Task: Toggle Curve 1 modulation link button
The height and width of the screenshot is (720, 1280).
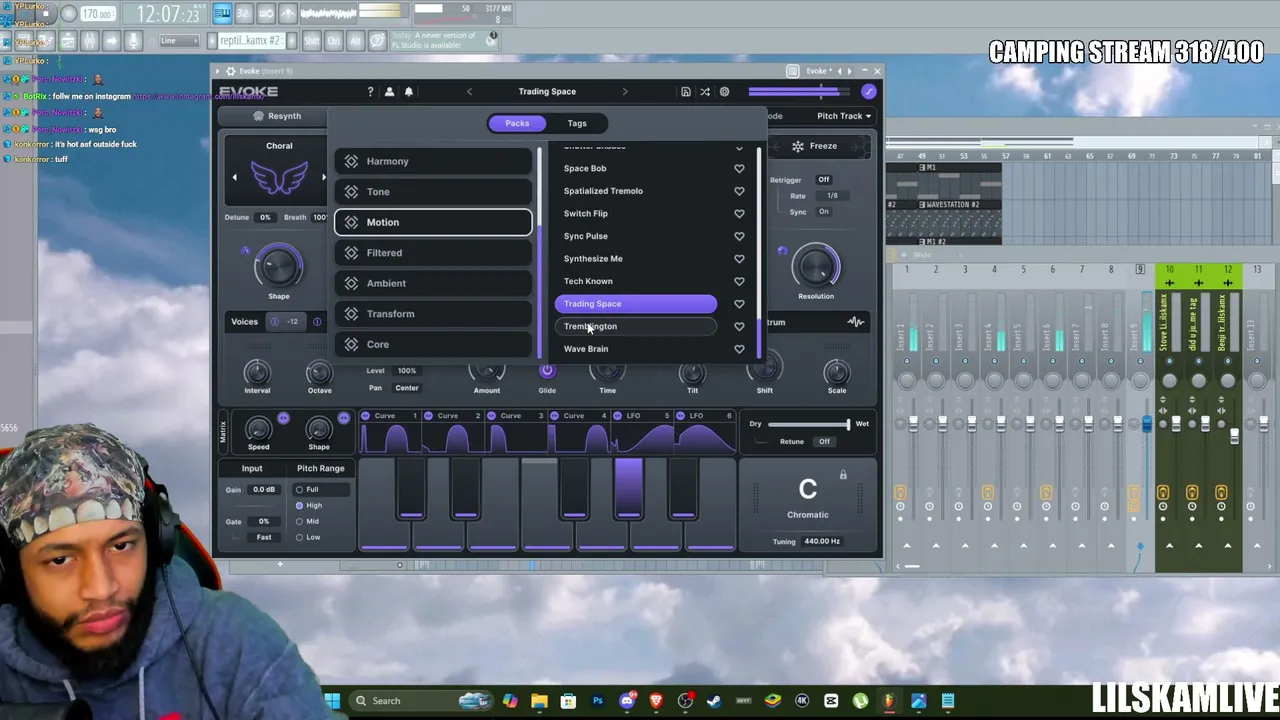Action: point(365,416)
